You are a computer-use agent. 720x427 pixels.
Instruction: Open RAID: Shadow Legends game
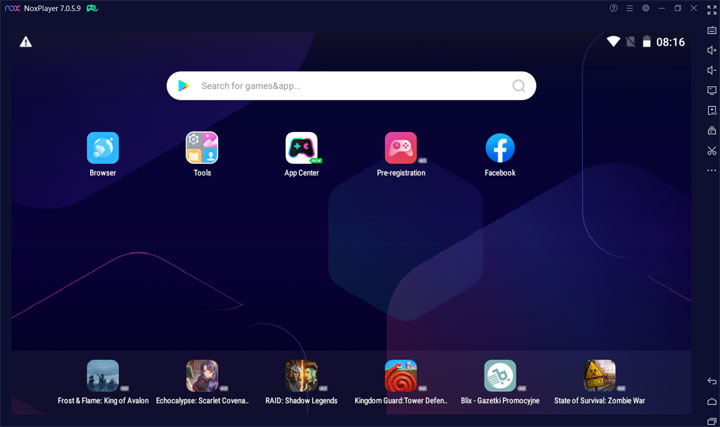pyautogui.click(x=301, y=376)
